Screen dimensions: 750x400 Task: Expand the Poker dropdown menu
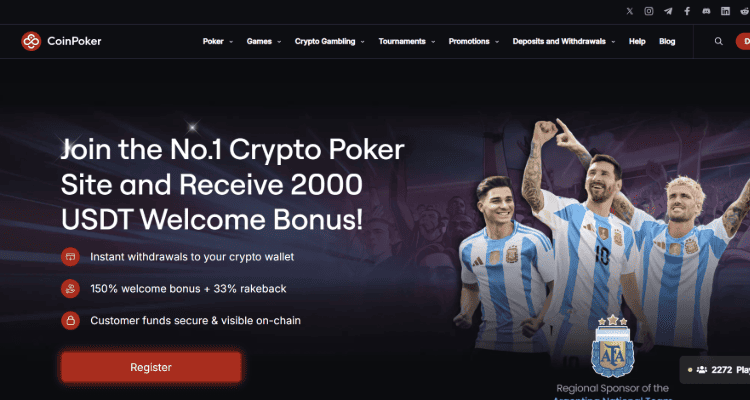click(218, 41)
